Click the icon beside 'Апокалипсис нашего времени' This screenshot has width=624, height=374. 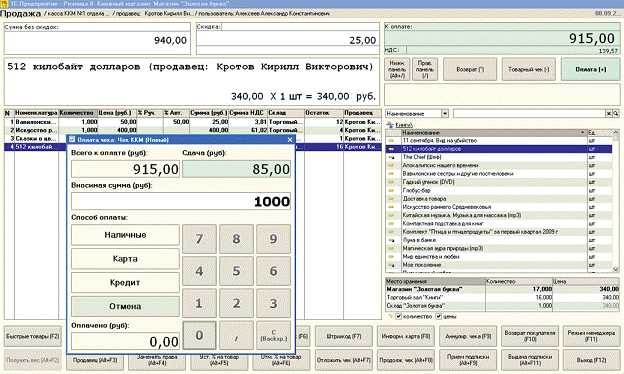(391, 166)
